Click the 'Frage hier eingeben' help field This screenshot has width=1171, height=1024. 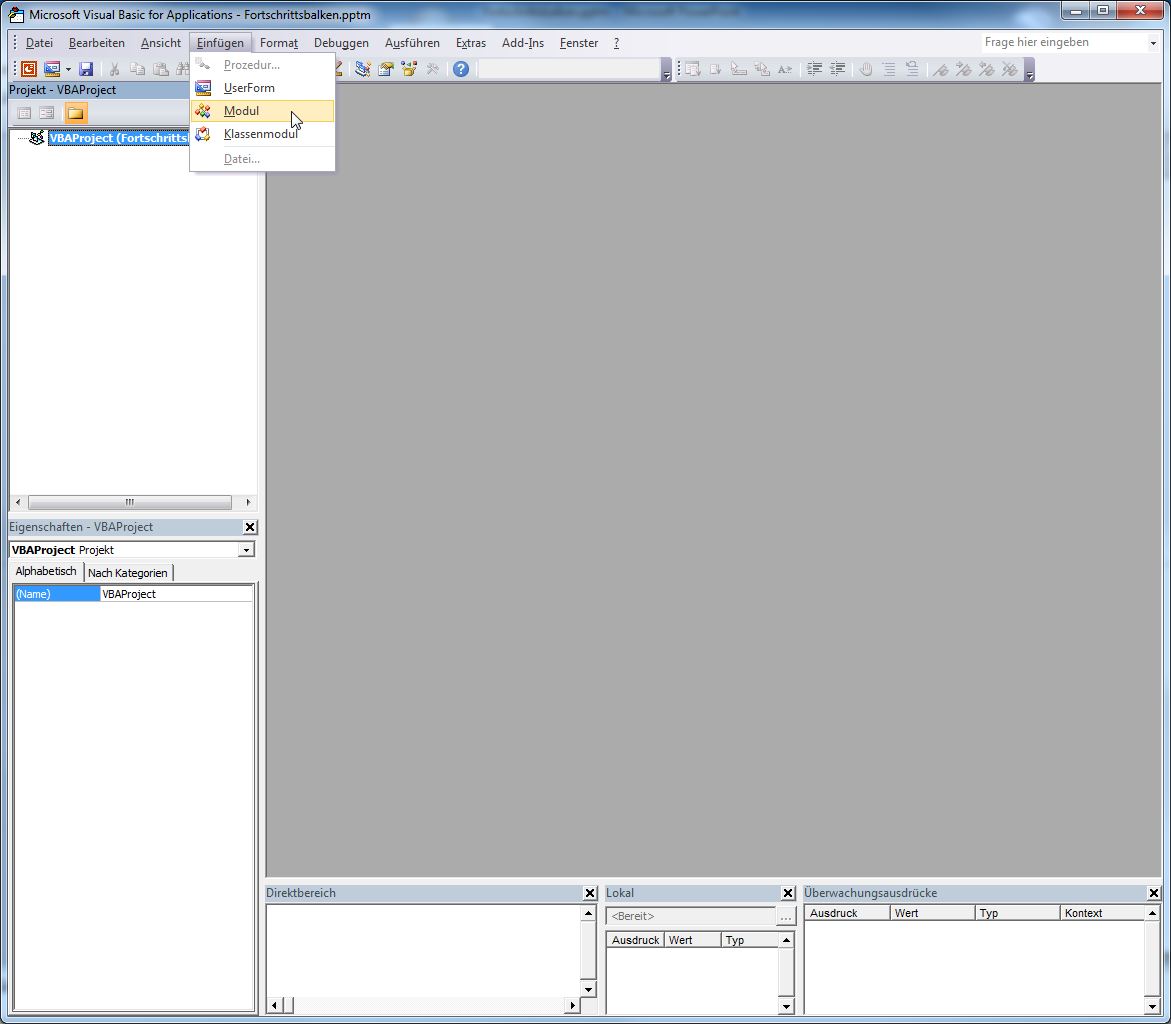[1064, 43]
